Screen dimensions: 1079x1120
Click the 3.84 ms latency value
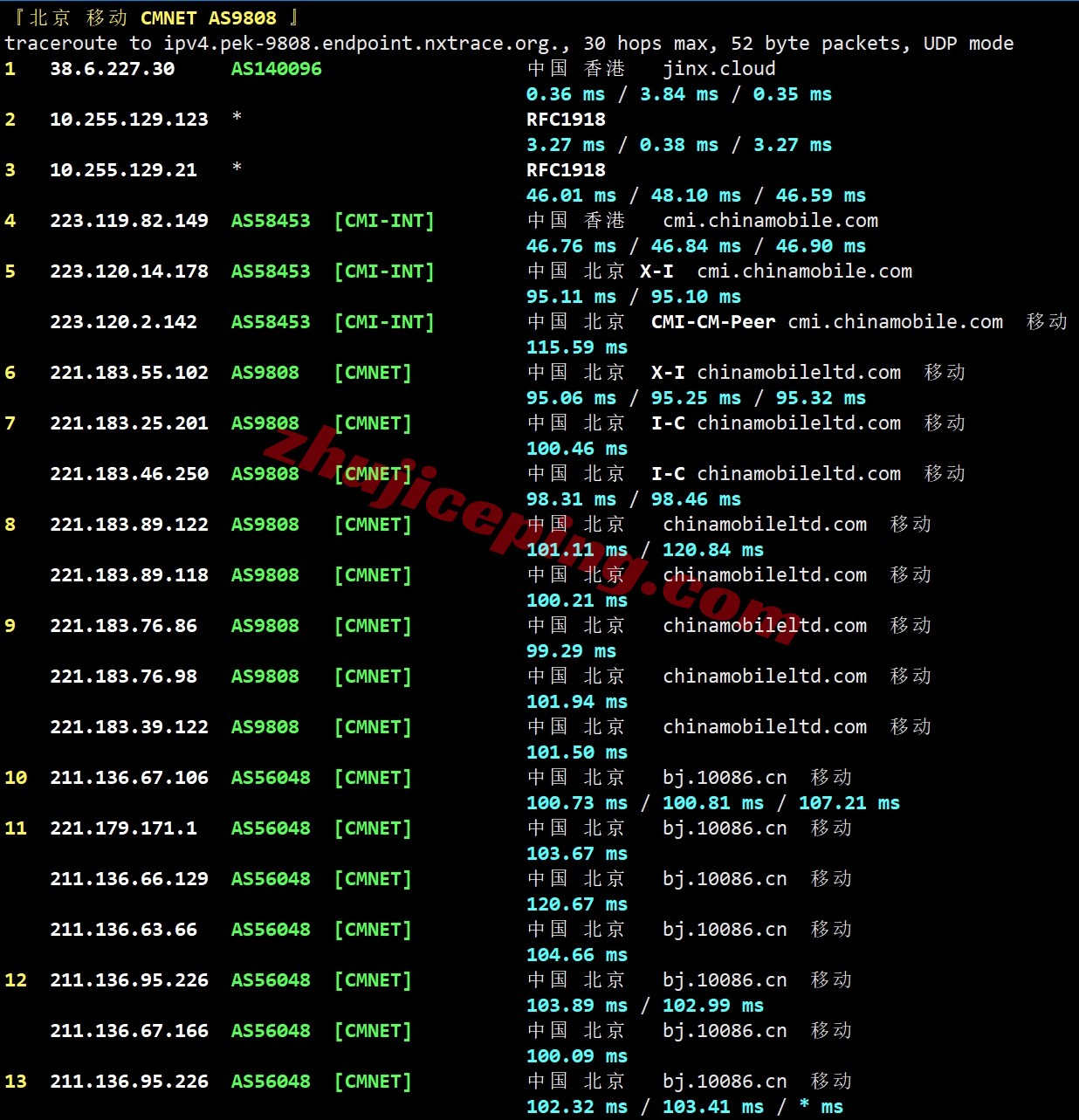pyautogui.click(x=678, y=94)
